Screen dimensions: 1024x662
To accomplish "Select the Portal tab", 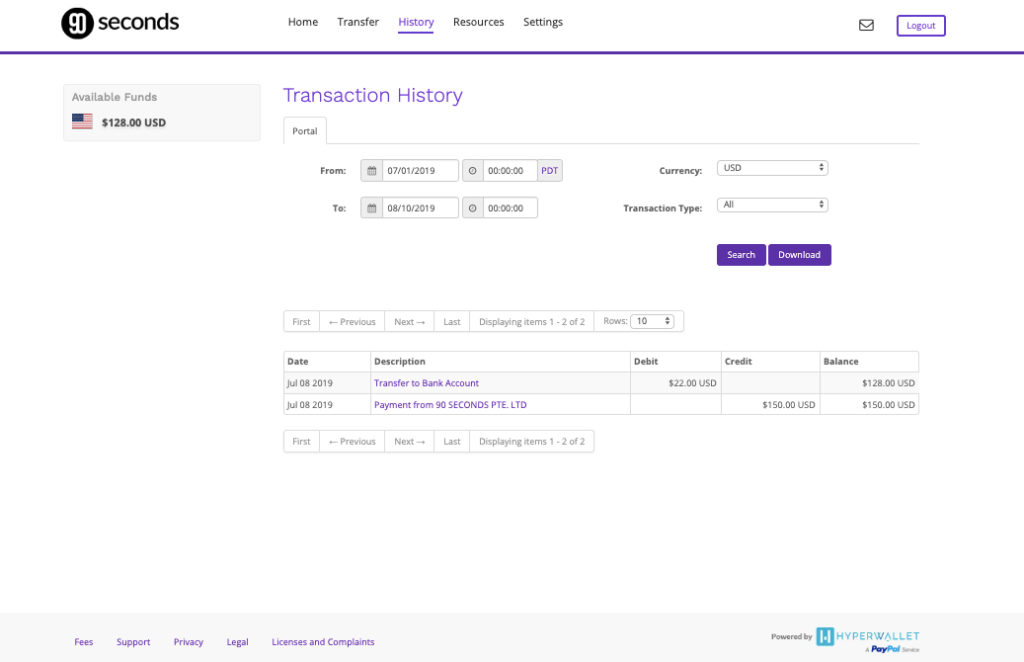I will pos(304,131).
